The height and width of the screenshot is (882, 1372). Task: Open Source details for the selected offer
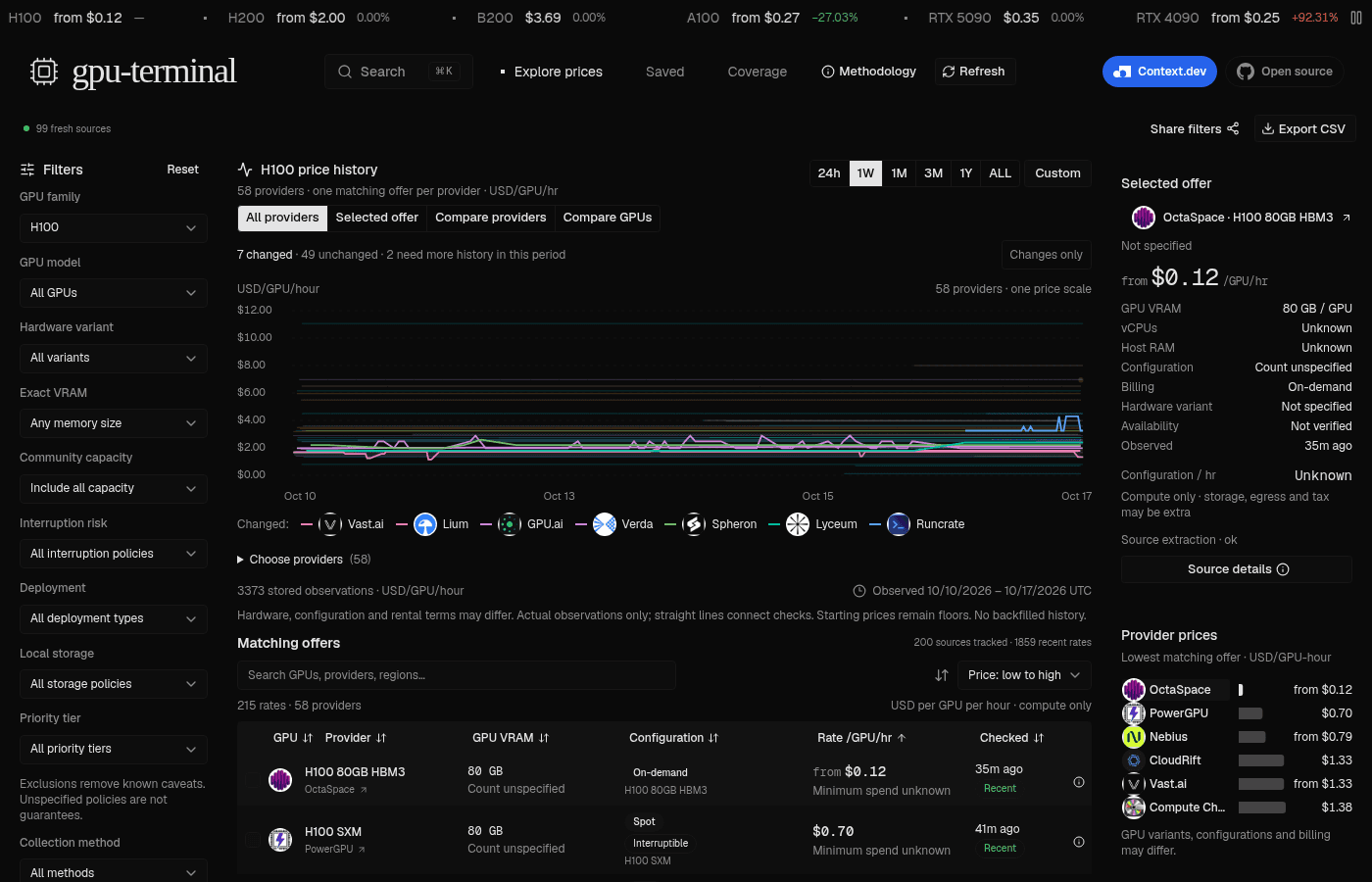click(1237, 569)
